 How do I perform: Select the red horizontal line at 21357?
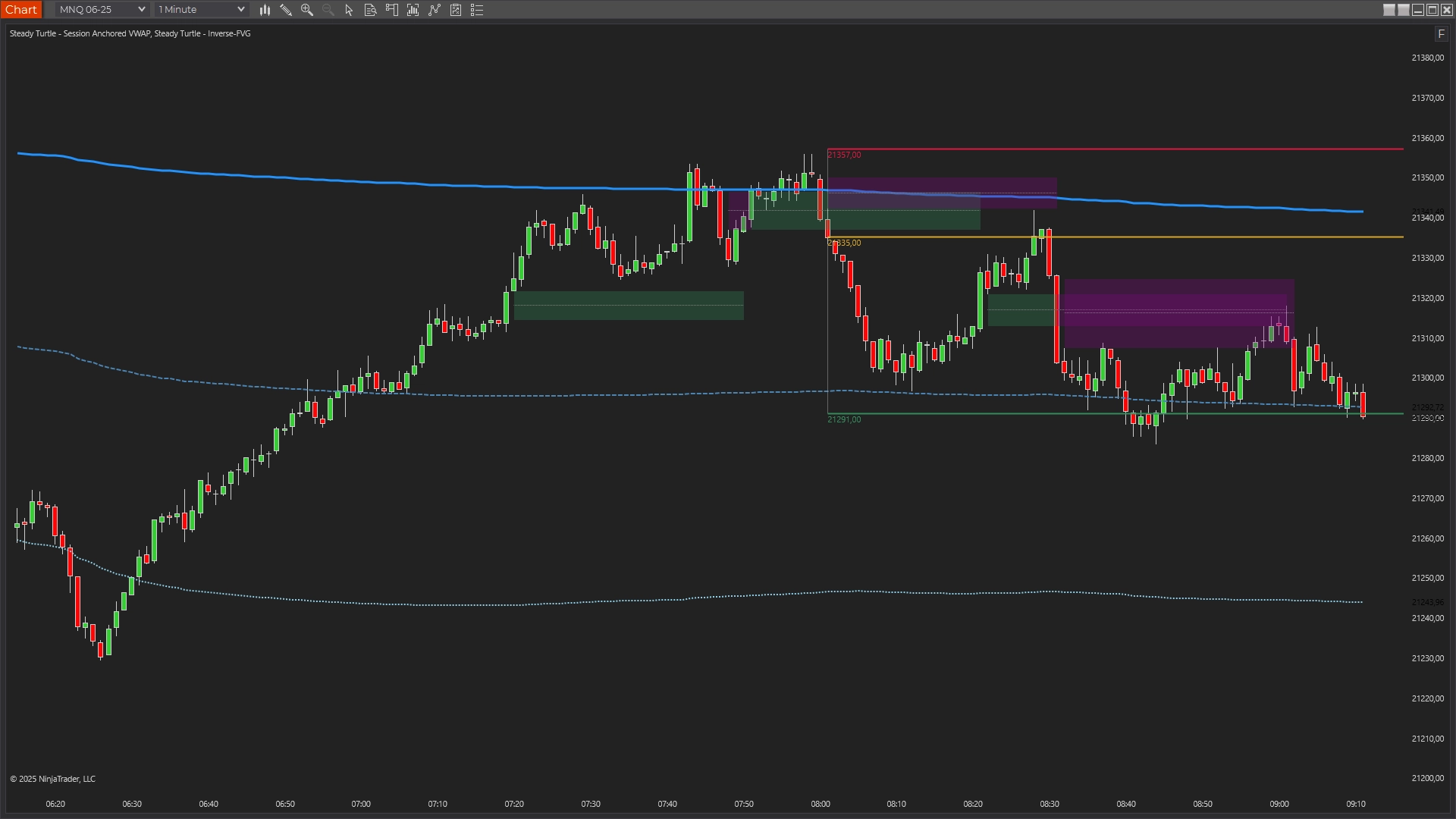tap(1115, 149)
